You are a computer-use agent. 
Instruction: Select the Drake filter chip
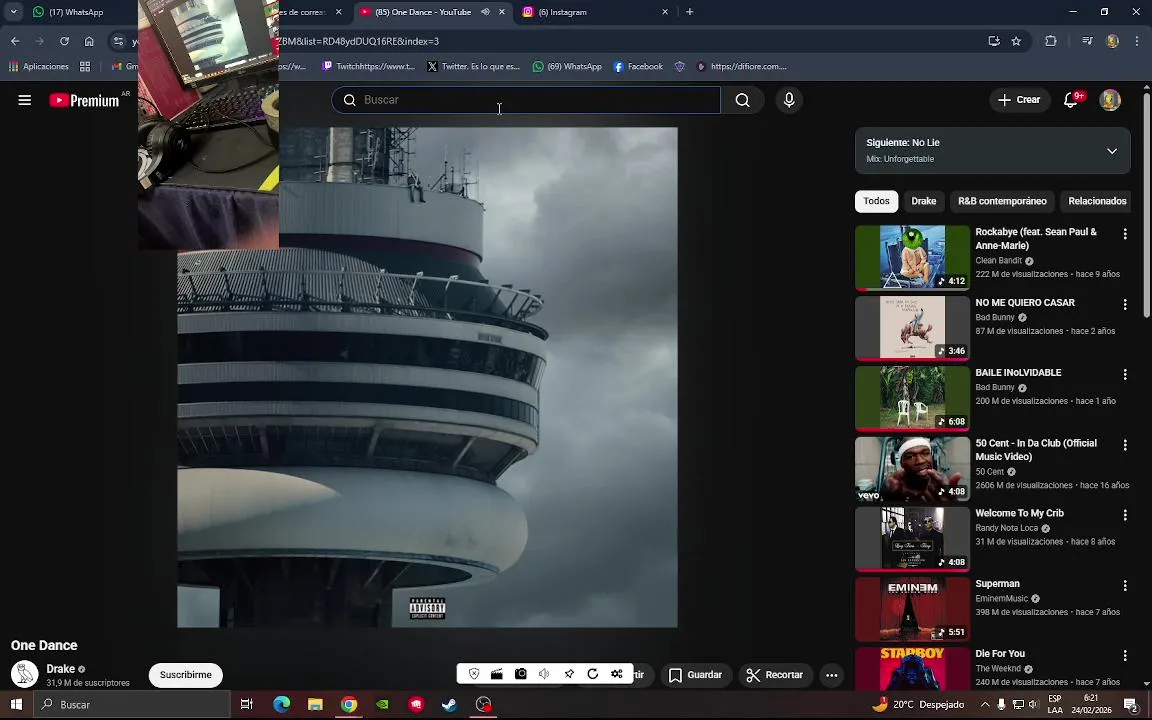pyautogui.click(x=924, y=201)
